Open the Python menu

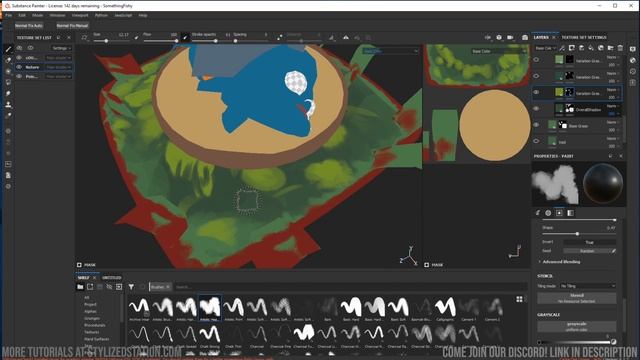point(101,15)
